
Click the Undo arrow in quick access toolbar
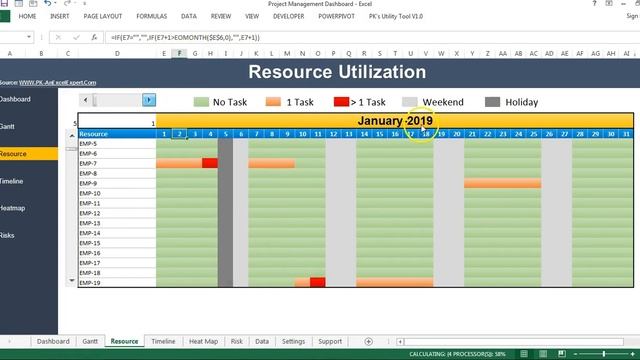tap(47, 4)
